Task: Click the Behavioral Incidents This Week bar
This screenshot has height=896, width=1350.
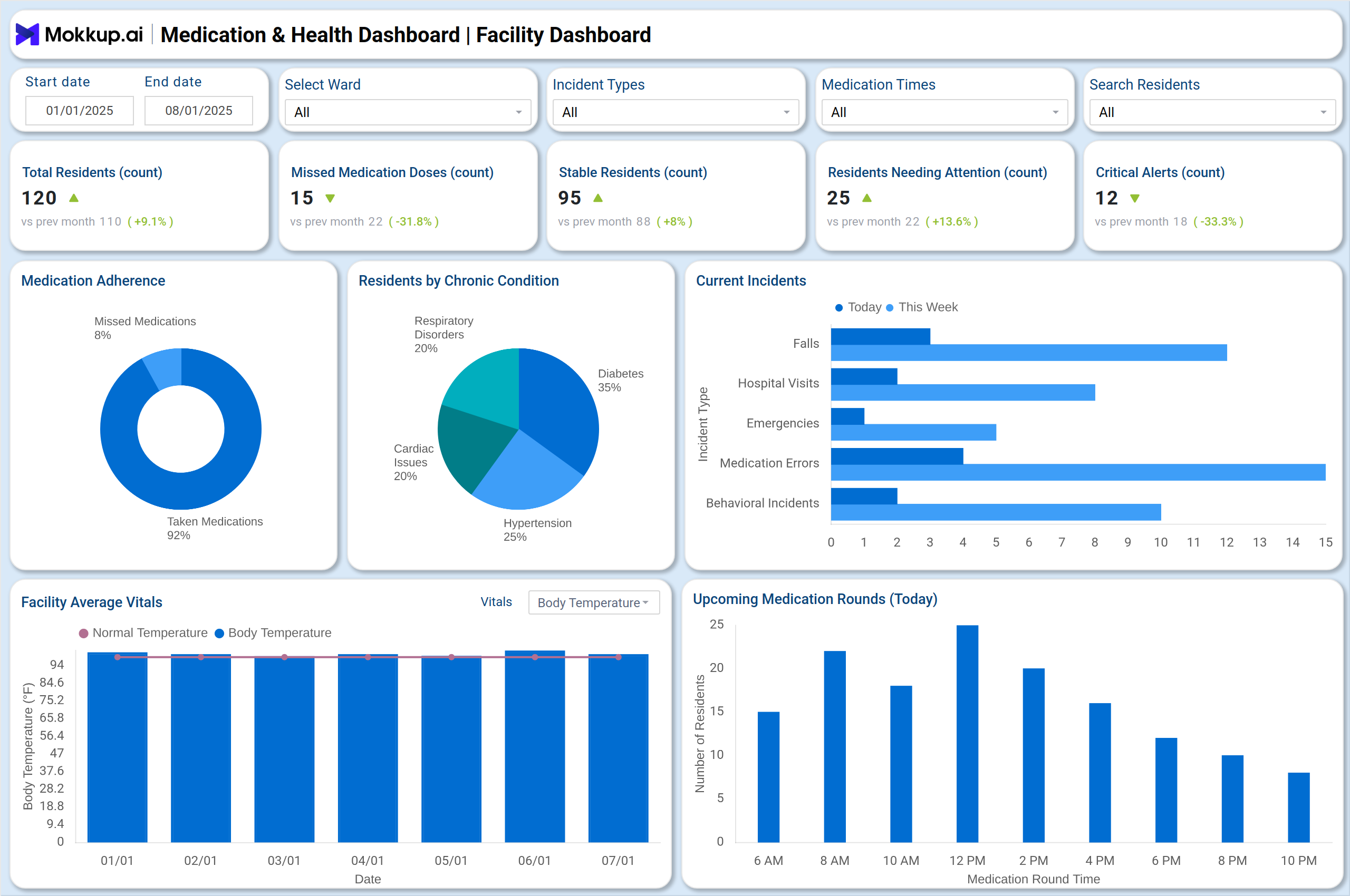Action: [996, 512]
